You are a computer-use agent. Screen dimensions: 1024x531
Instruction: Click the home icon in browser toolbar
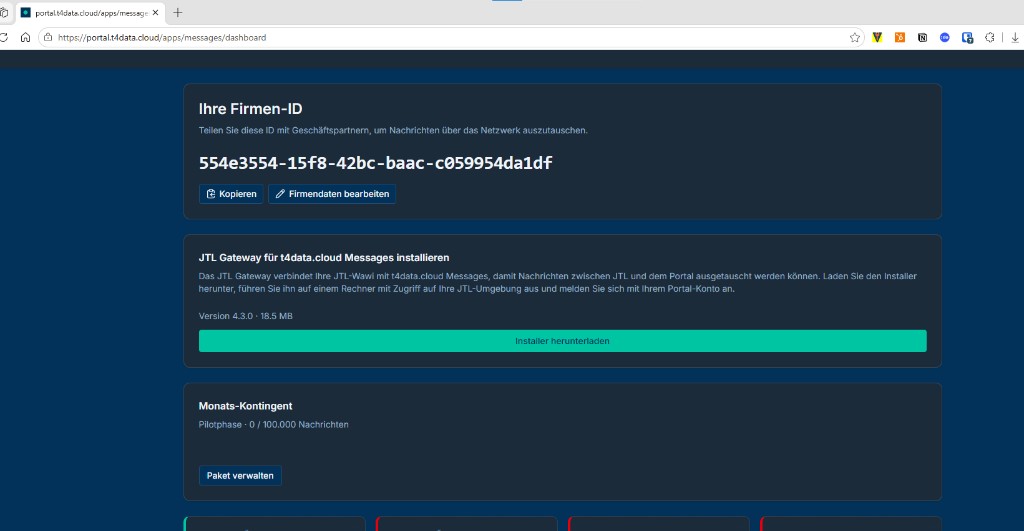pos(25,38)
